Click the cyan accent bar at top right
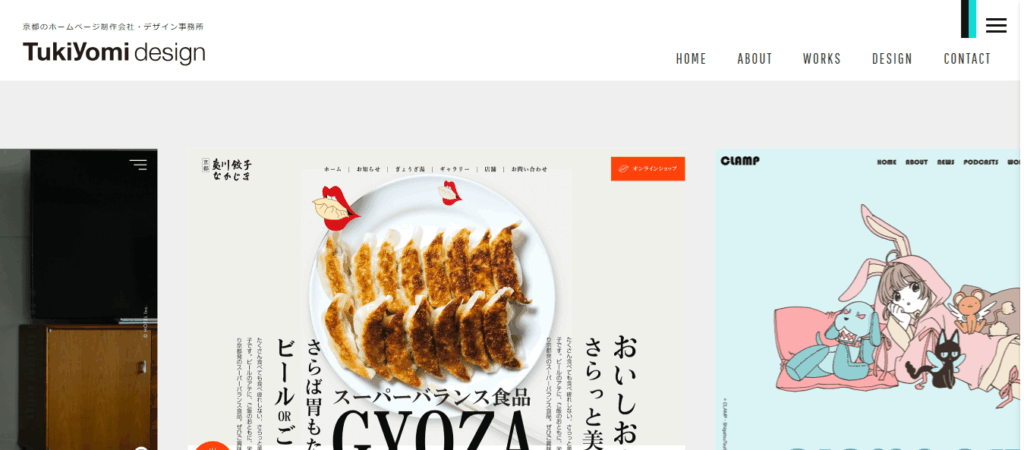Screen dimensions: 1024x450 tap(972, 19)
